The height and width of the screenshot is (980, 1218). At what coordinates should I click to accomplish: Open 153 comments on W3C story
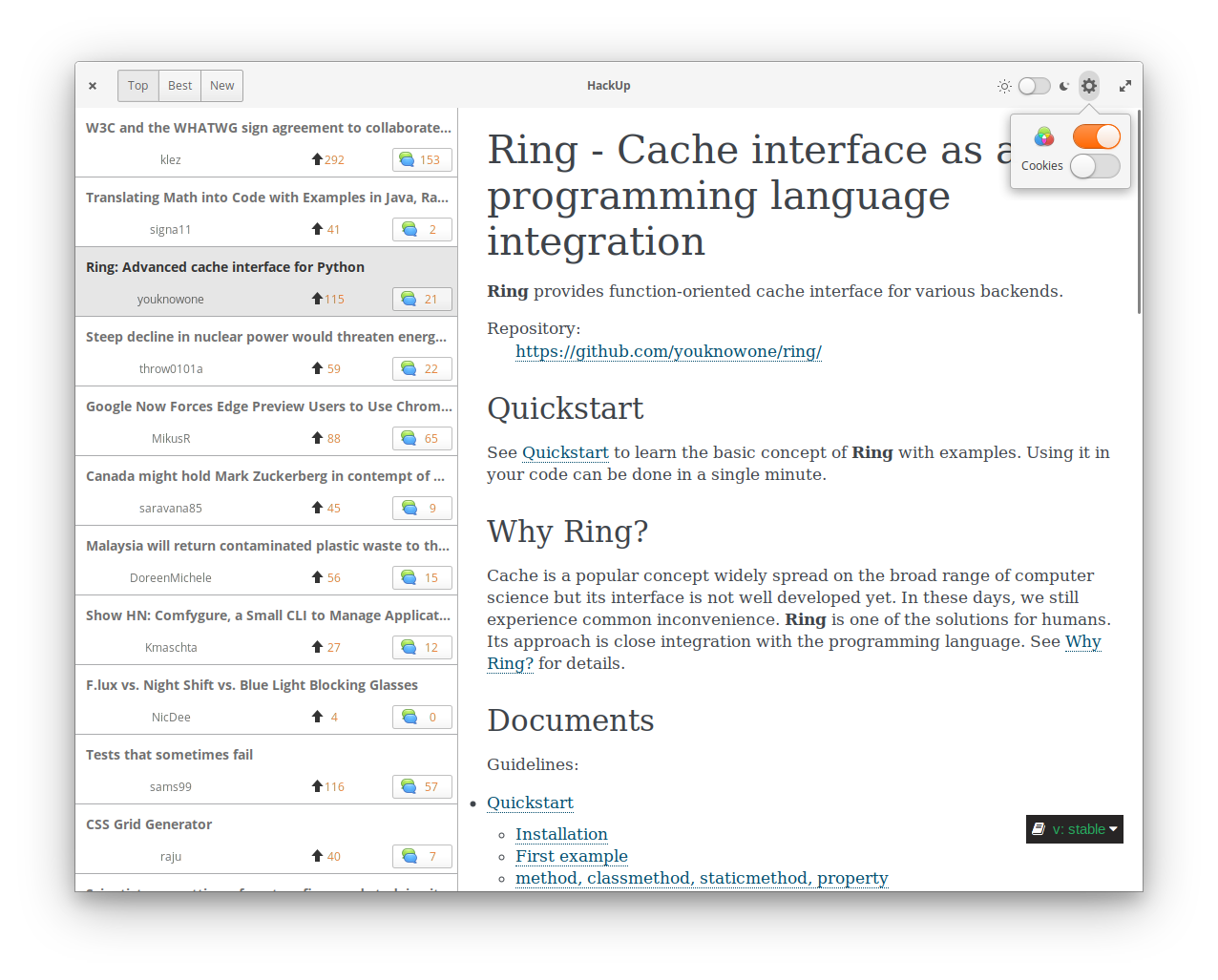(x=422, y=159)
